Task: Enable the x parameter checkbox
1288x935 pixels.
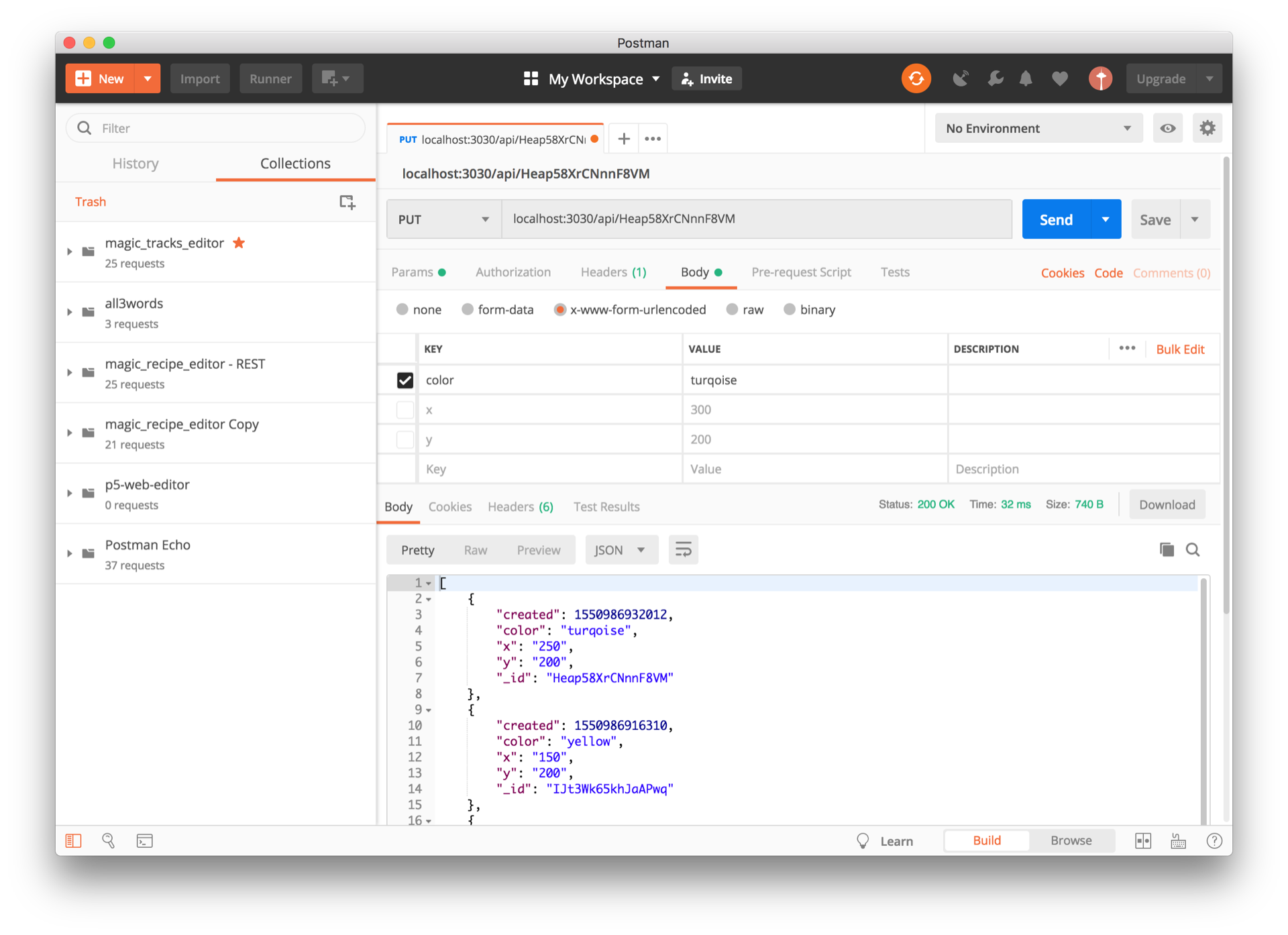Action: click(405, 410)
